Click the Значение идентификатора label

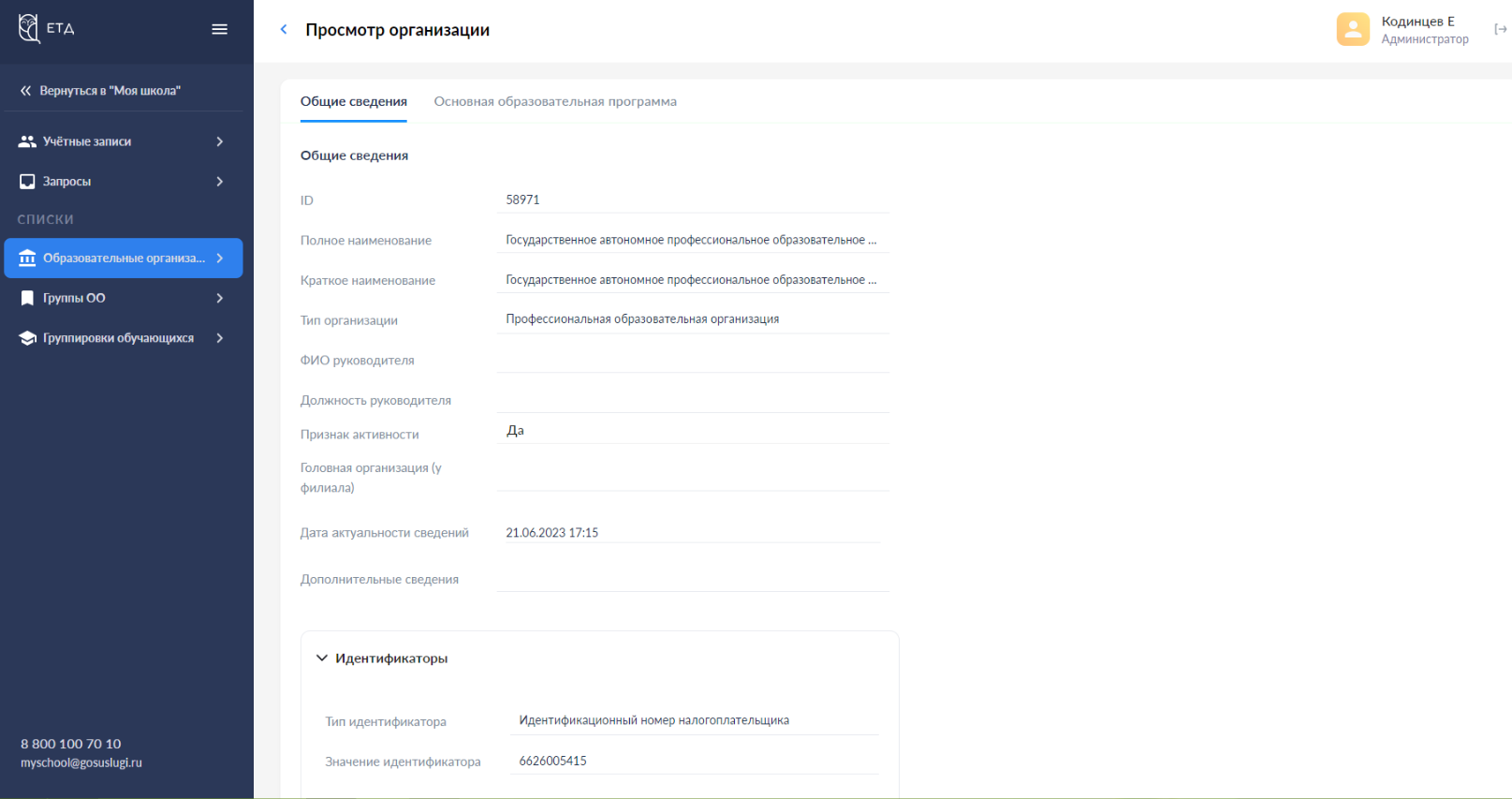pyautogui.click(x=403, y=762)
